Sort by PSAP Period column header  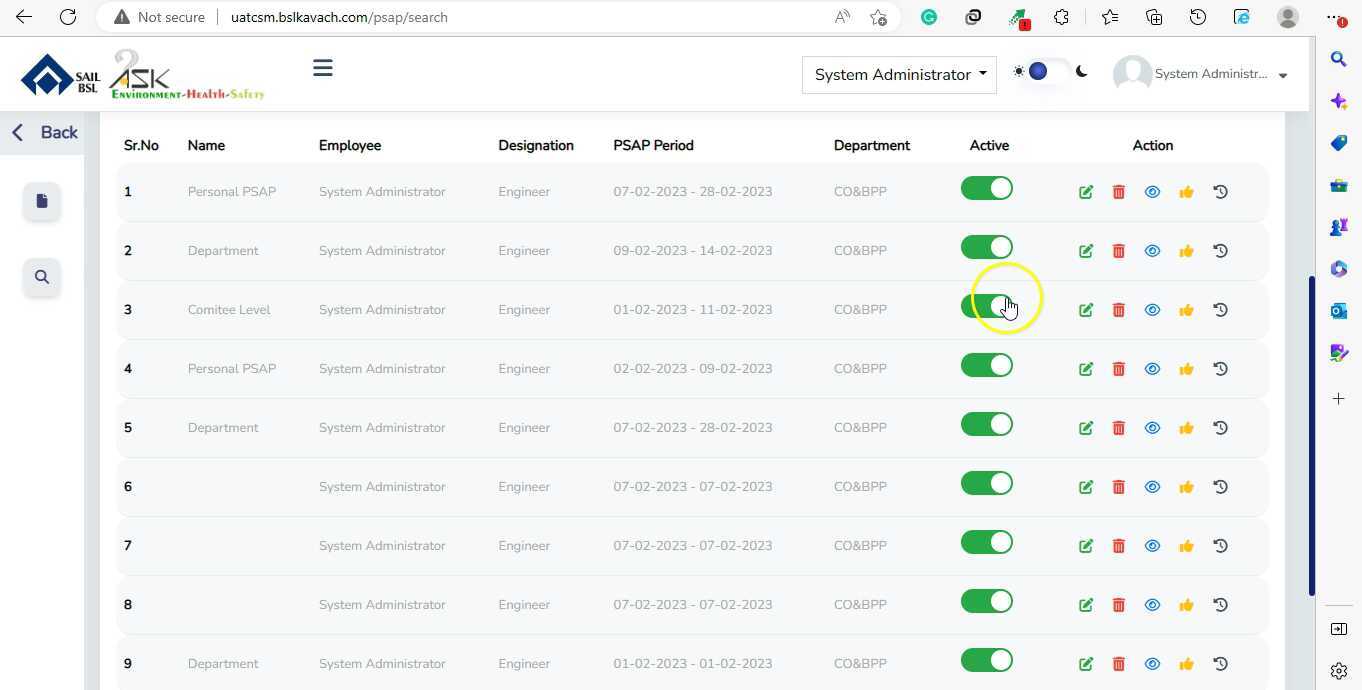pos(653,145)
